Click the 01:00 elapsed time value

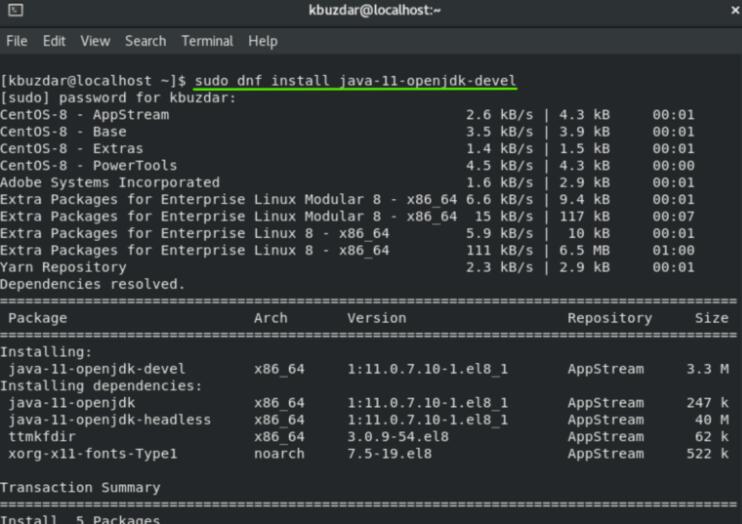tap(673, 250)
